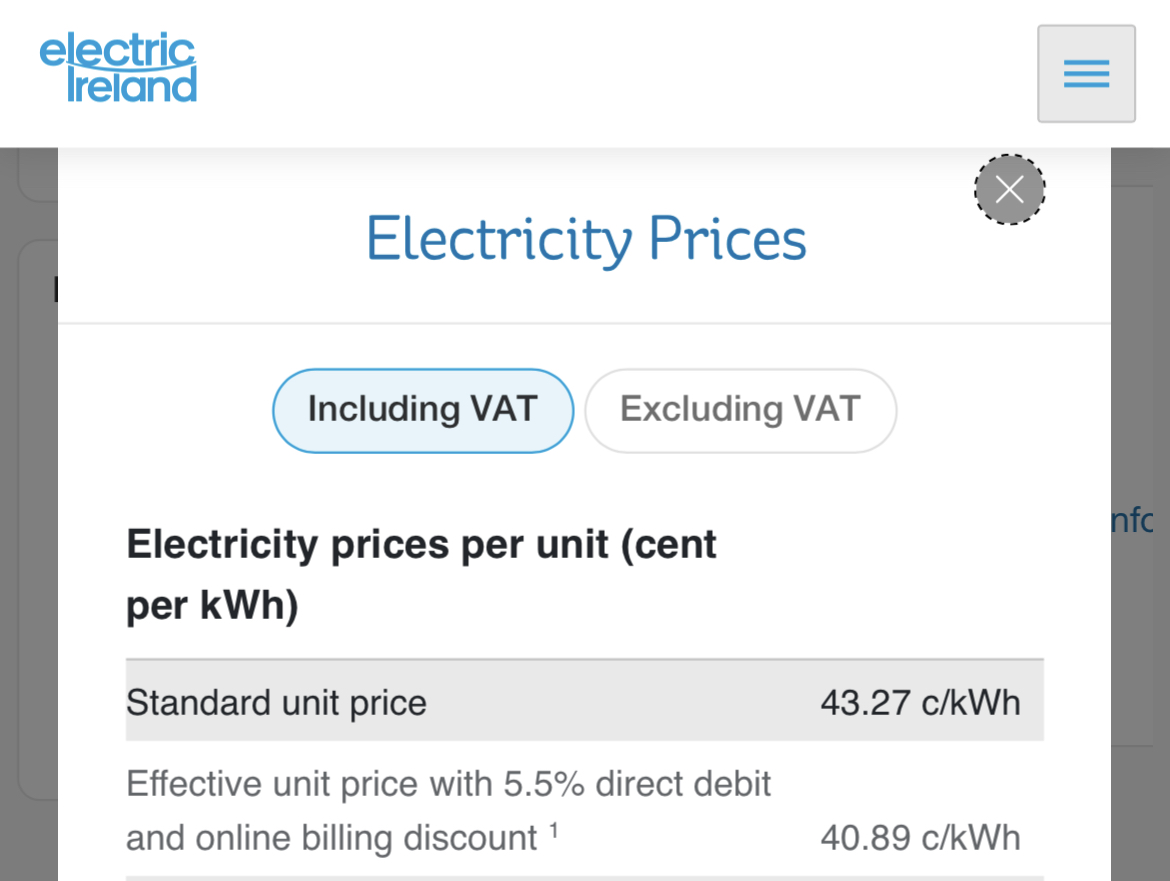1170x881 pixels.
Task: Click the "Electricity prices per unit" heading
Action: point(422,544)
